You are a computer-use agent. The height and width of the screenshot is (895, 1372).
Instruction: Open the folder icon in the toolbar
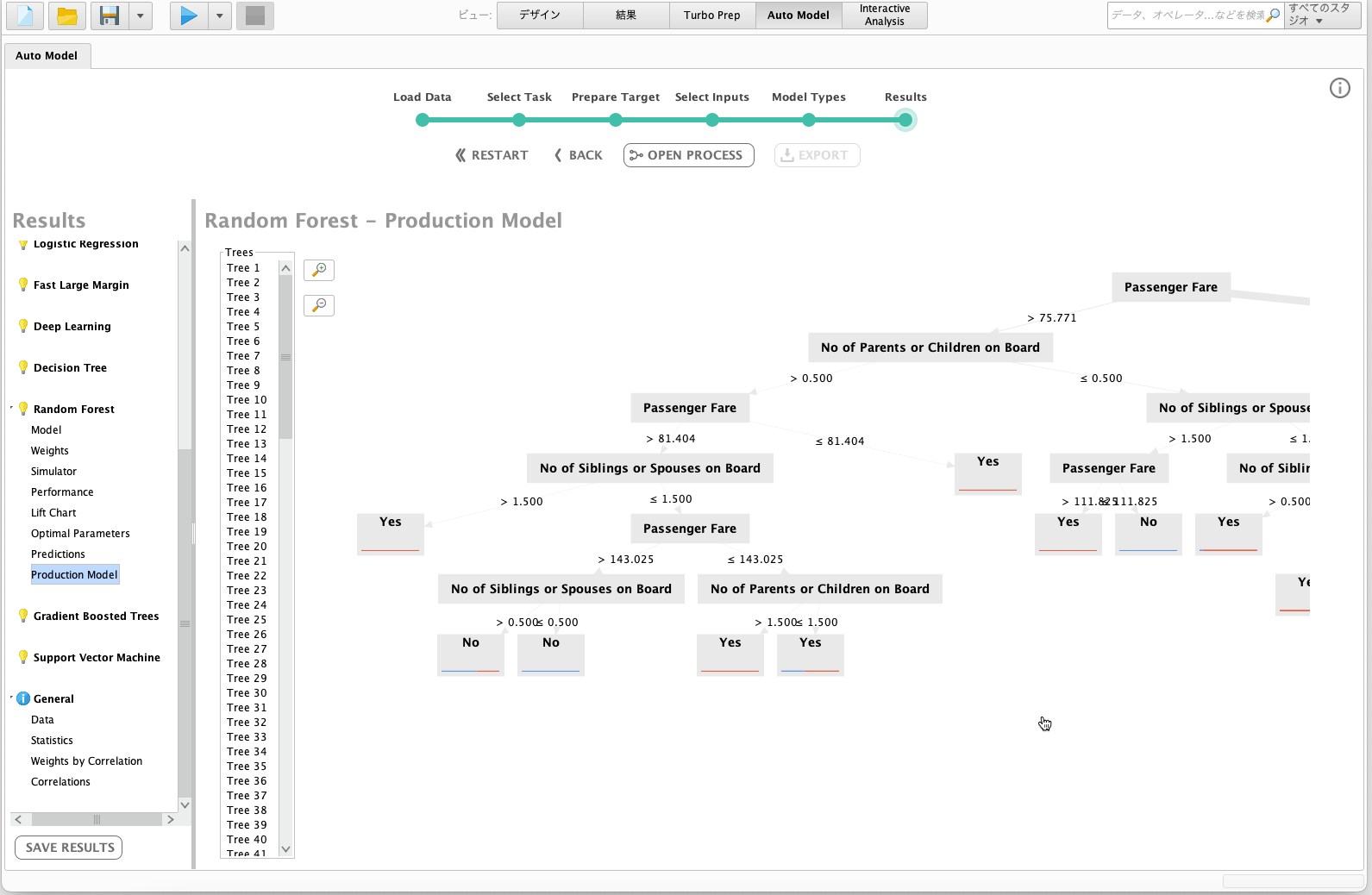pos(67,16)
